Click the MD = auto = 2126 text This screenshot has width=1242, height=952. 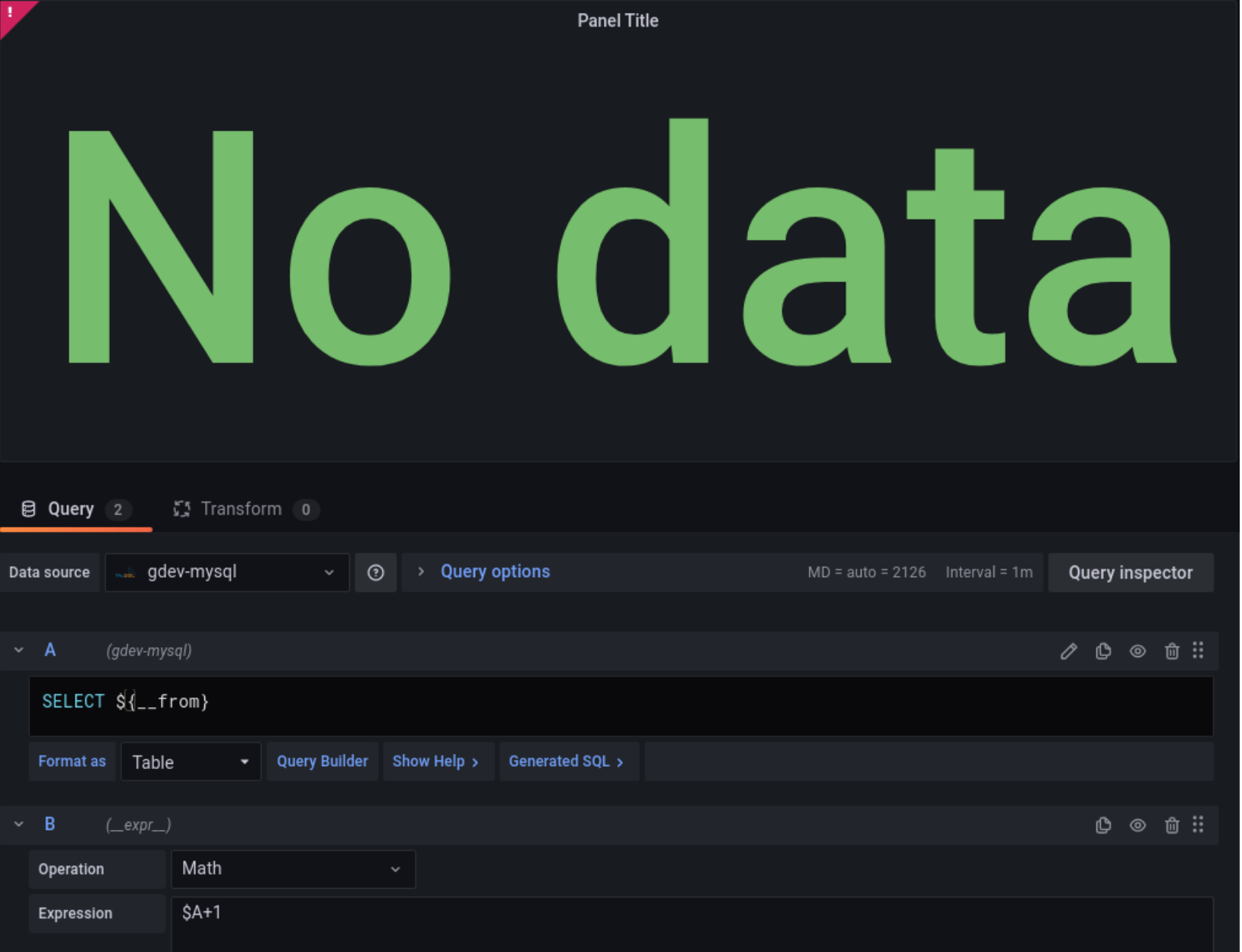click(867, 572)
